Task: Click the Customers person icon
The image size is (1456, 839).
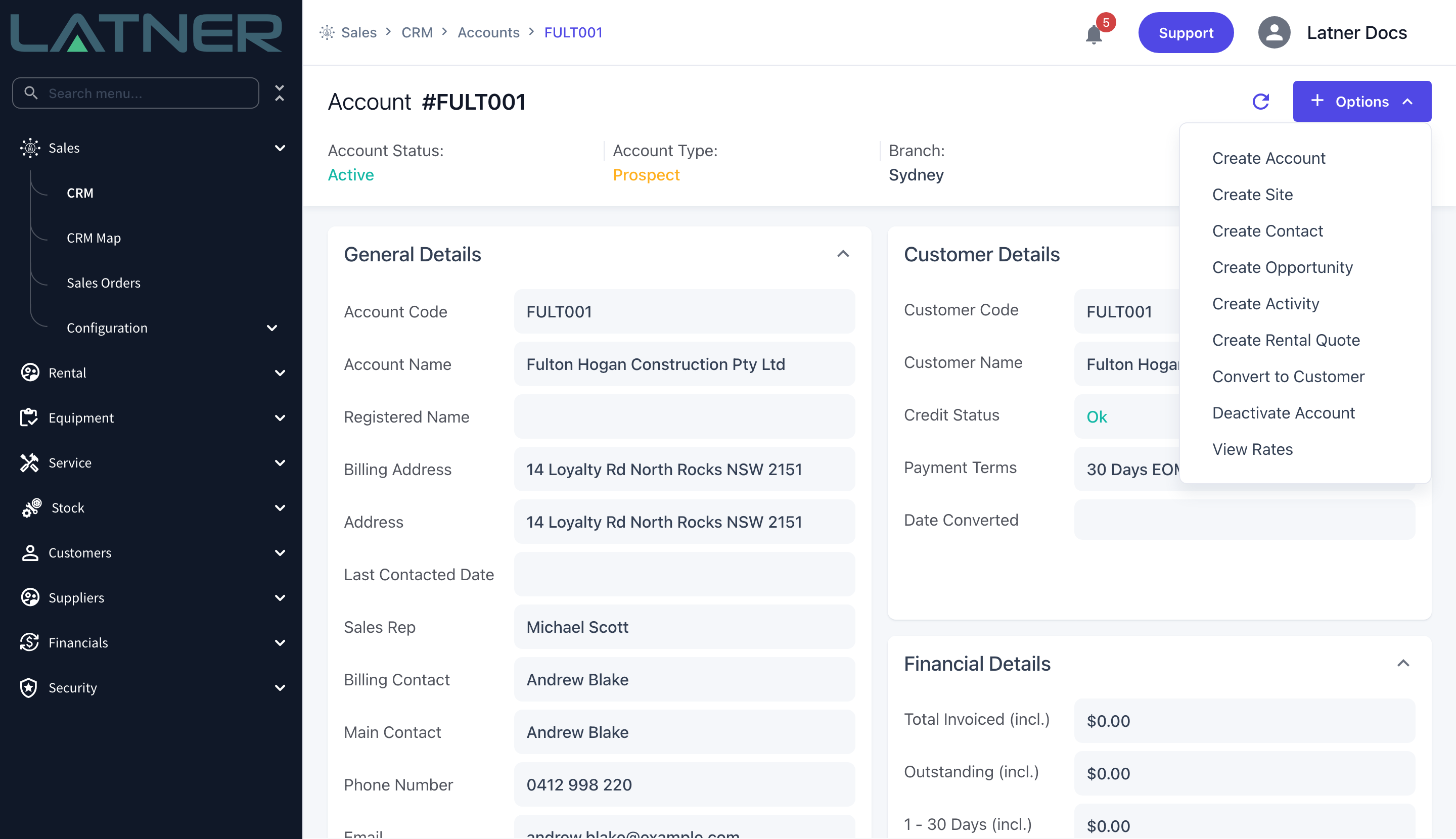Action: (30, 552)
